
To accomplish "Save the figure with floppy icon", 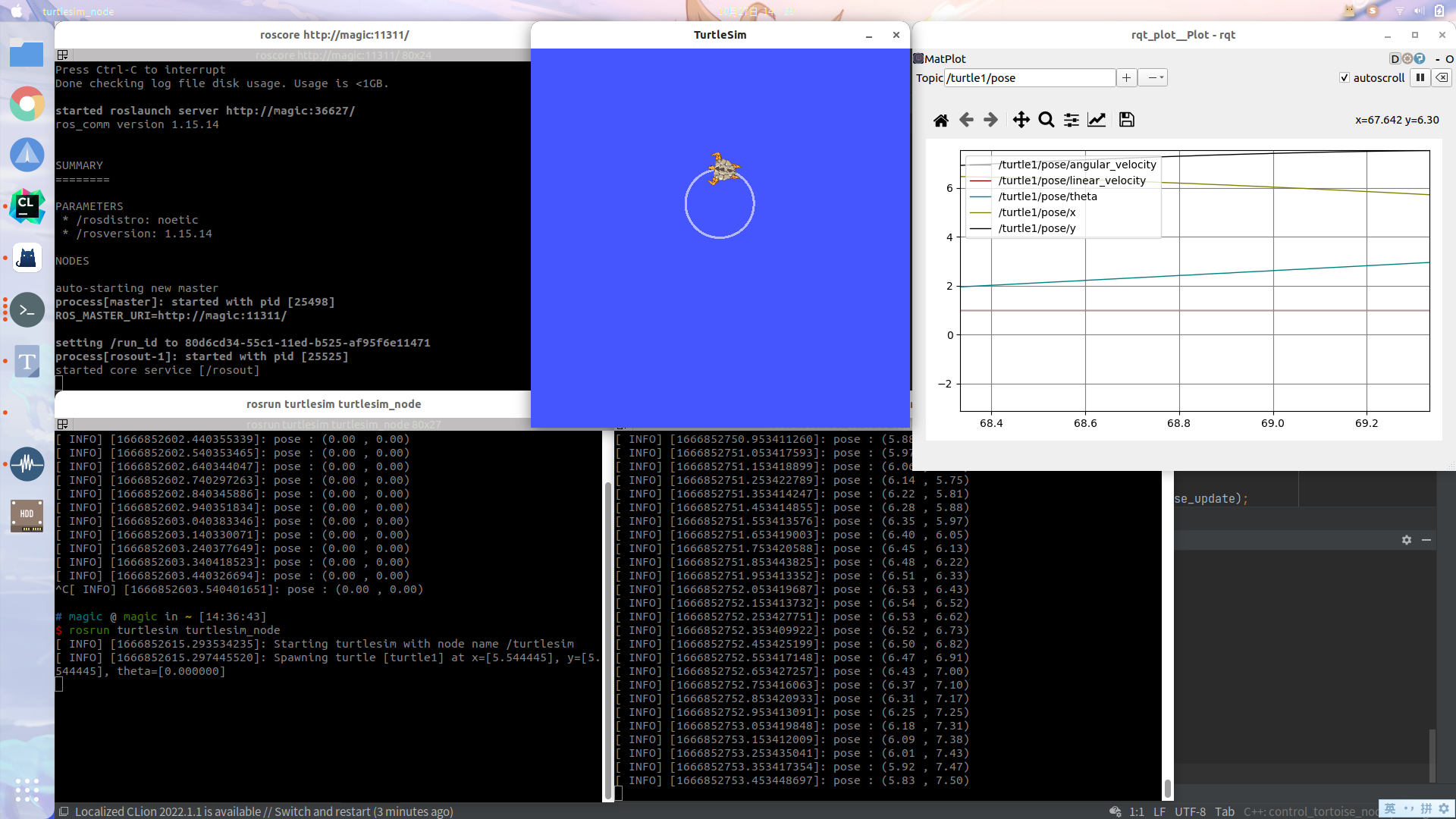I will [x=1126, y=120].
